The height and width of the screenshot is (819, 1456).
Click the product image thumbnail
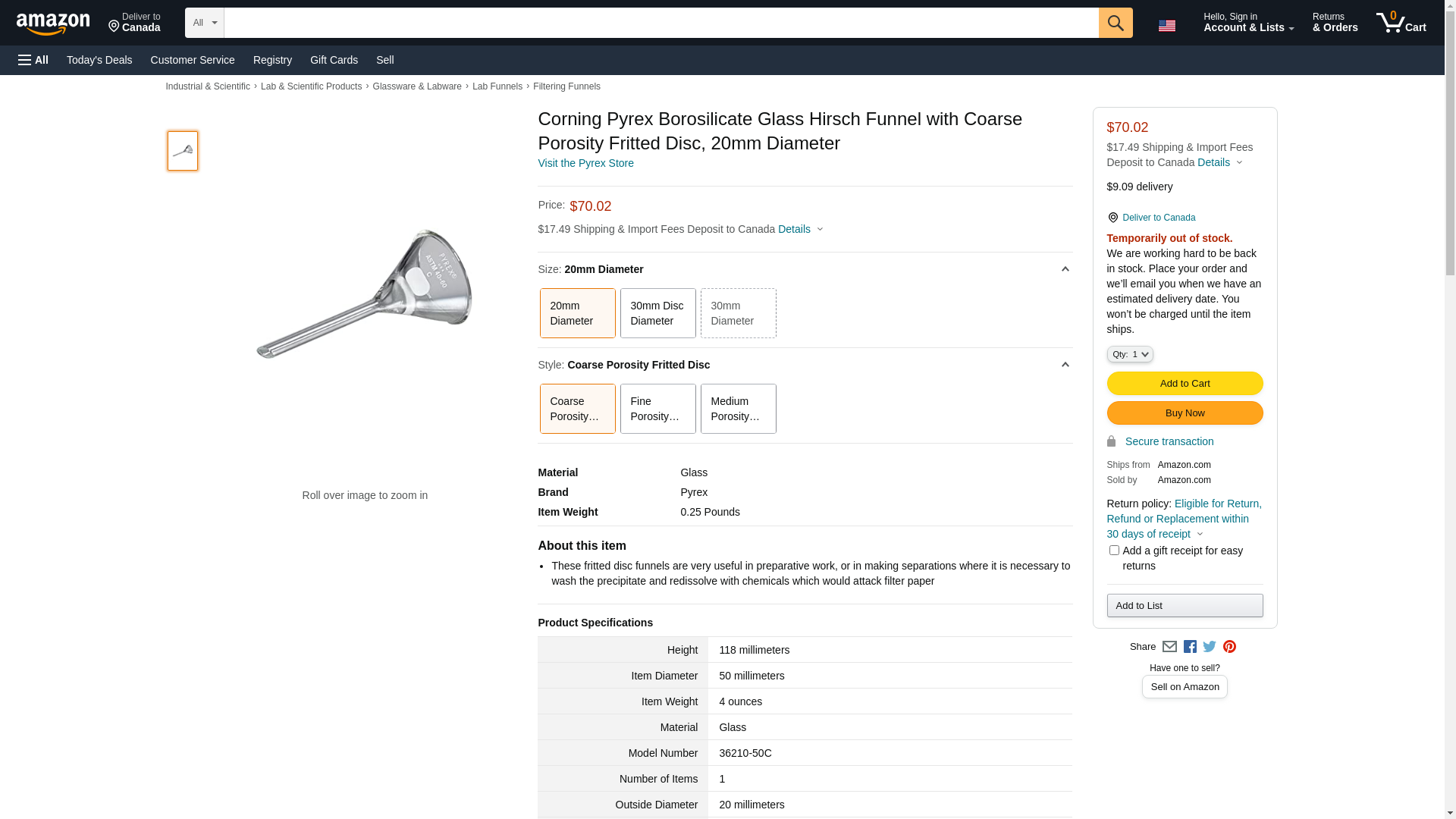[183, 151]
